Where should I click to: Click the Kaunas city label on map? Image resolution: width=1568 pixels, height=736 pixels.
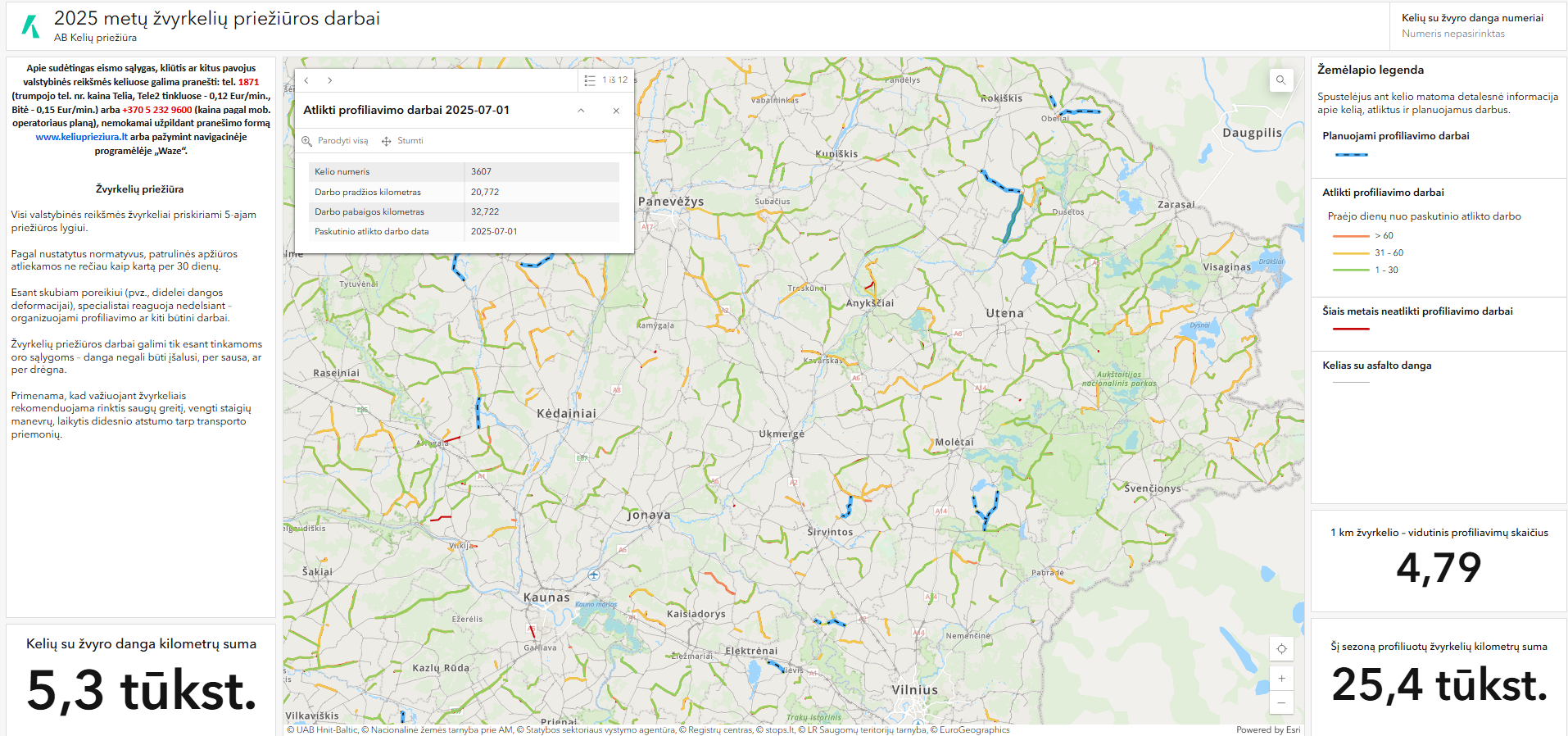(546, 597)
